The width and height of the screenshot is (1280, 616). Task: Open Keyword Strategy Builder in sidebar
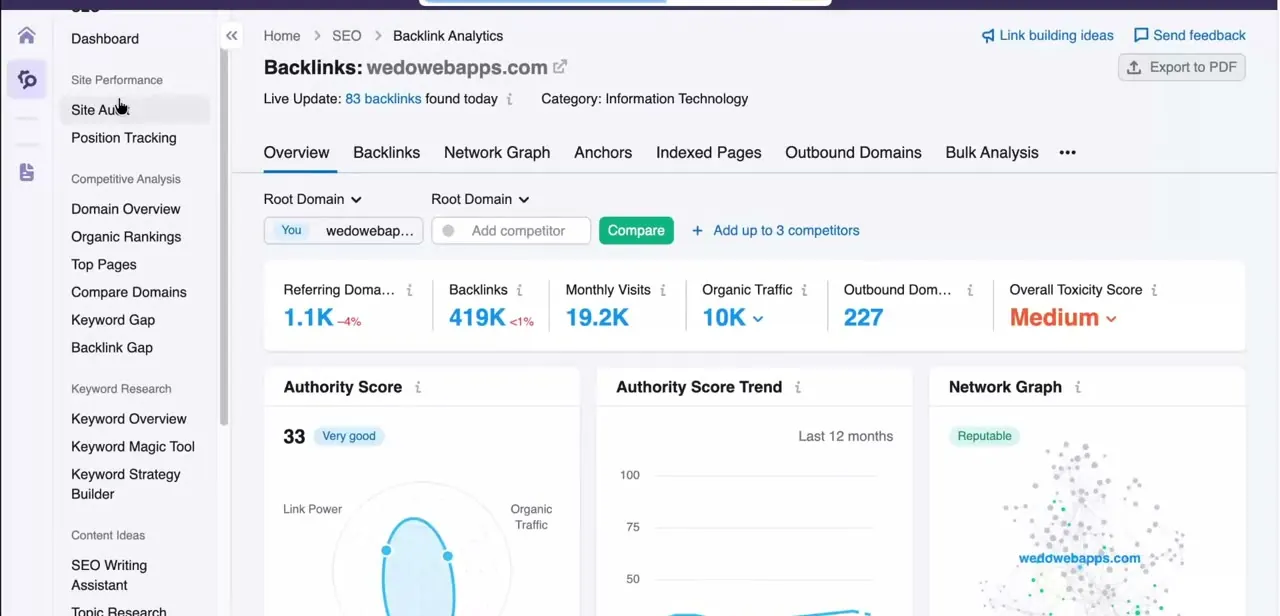(x=126, y=484)
